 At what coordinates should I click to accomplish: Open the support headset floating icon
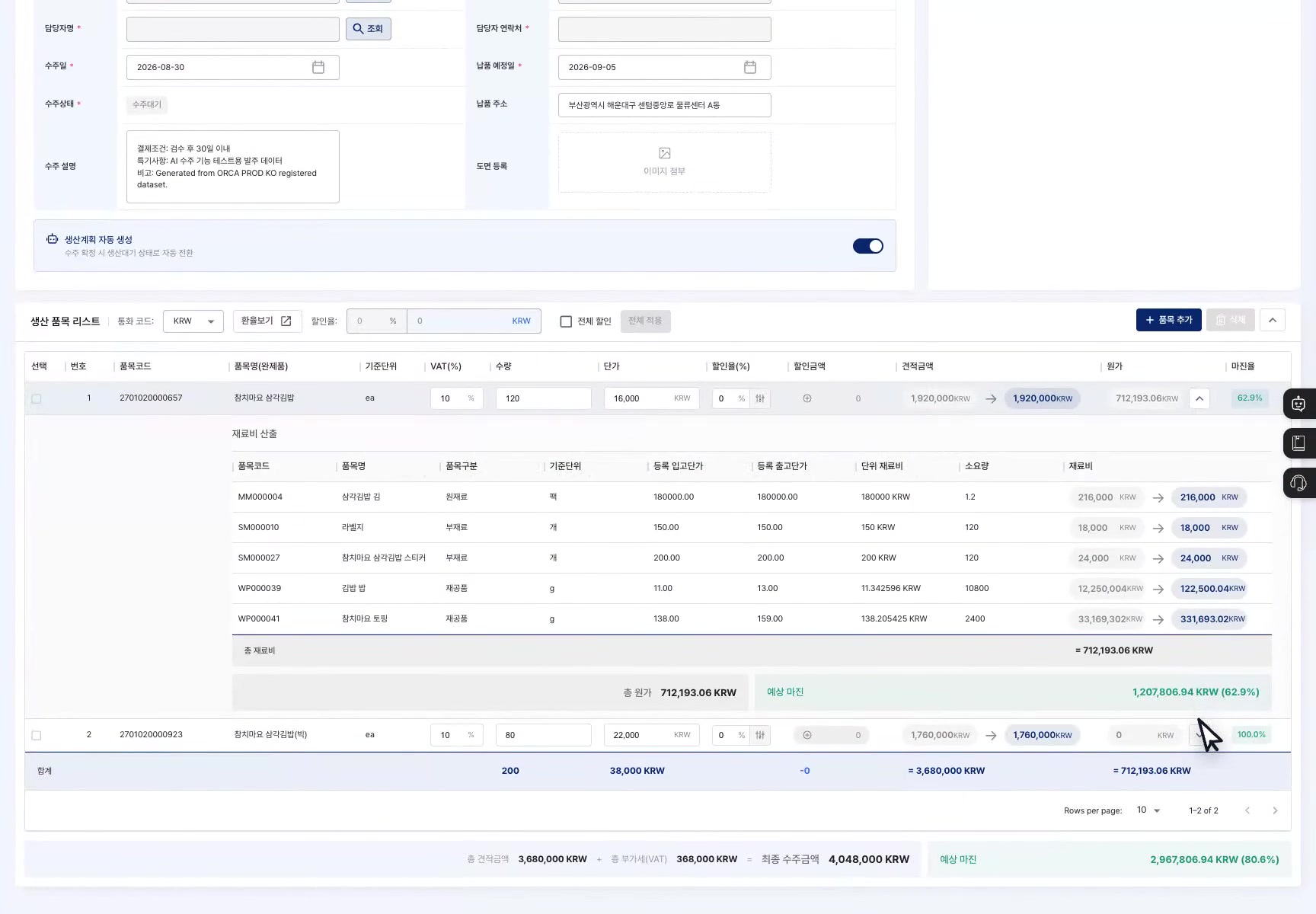pos(1299,483)
